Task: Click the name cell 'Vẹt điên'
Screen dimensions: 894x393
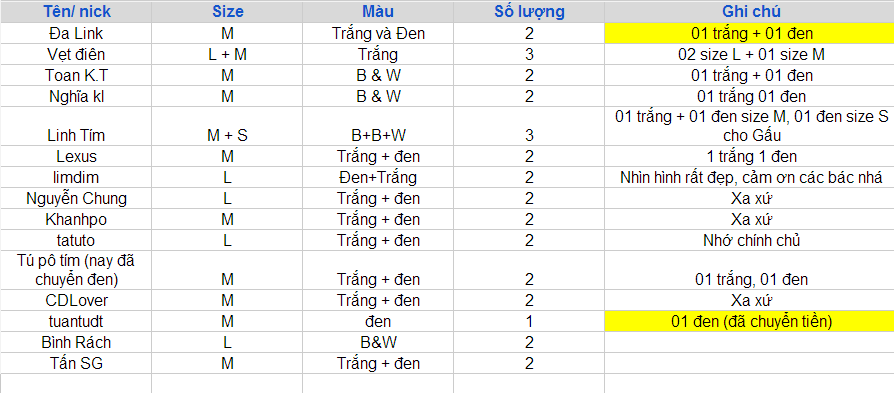Action: tap(76, 55)
